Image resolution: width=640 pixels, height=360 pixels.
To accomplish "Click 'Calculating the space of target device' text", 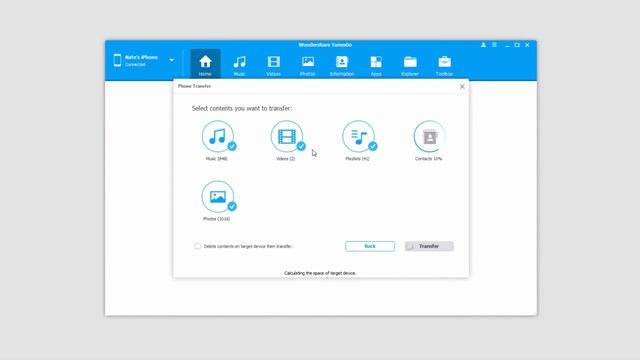I will (320, 273).
